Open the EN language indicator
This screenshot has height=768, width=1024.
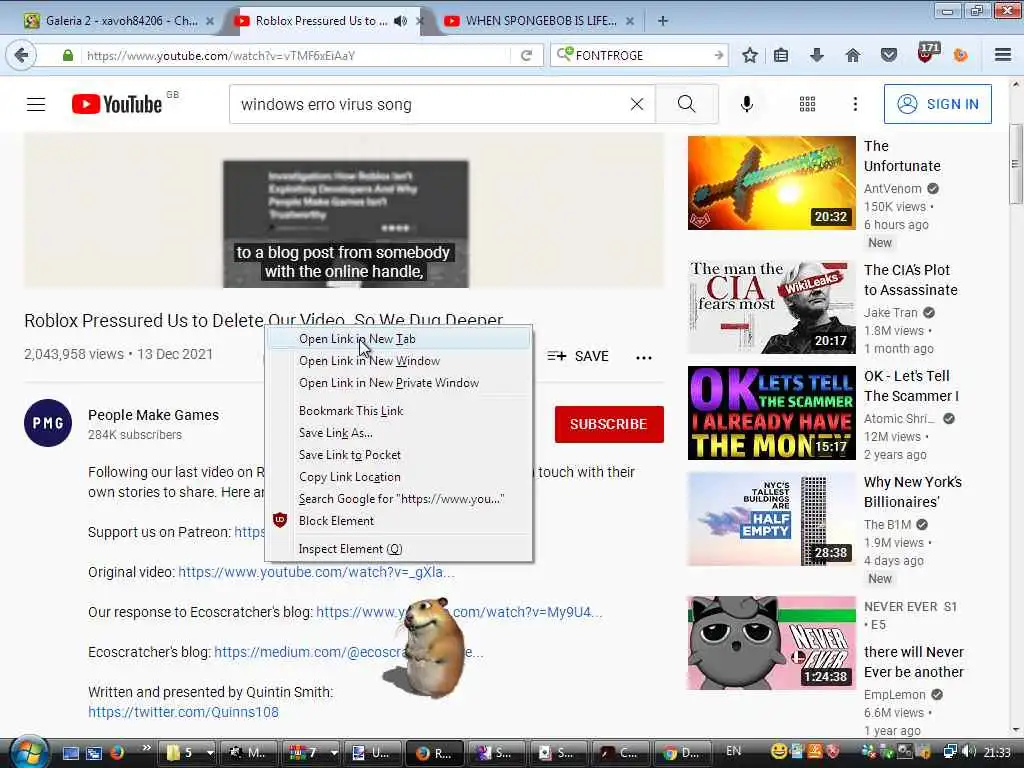click(733, 752)
